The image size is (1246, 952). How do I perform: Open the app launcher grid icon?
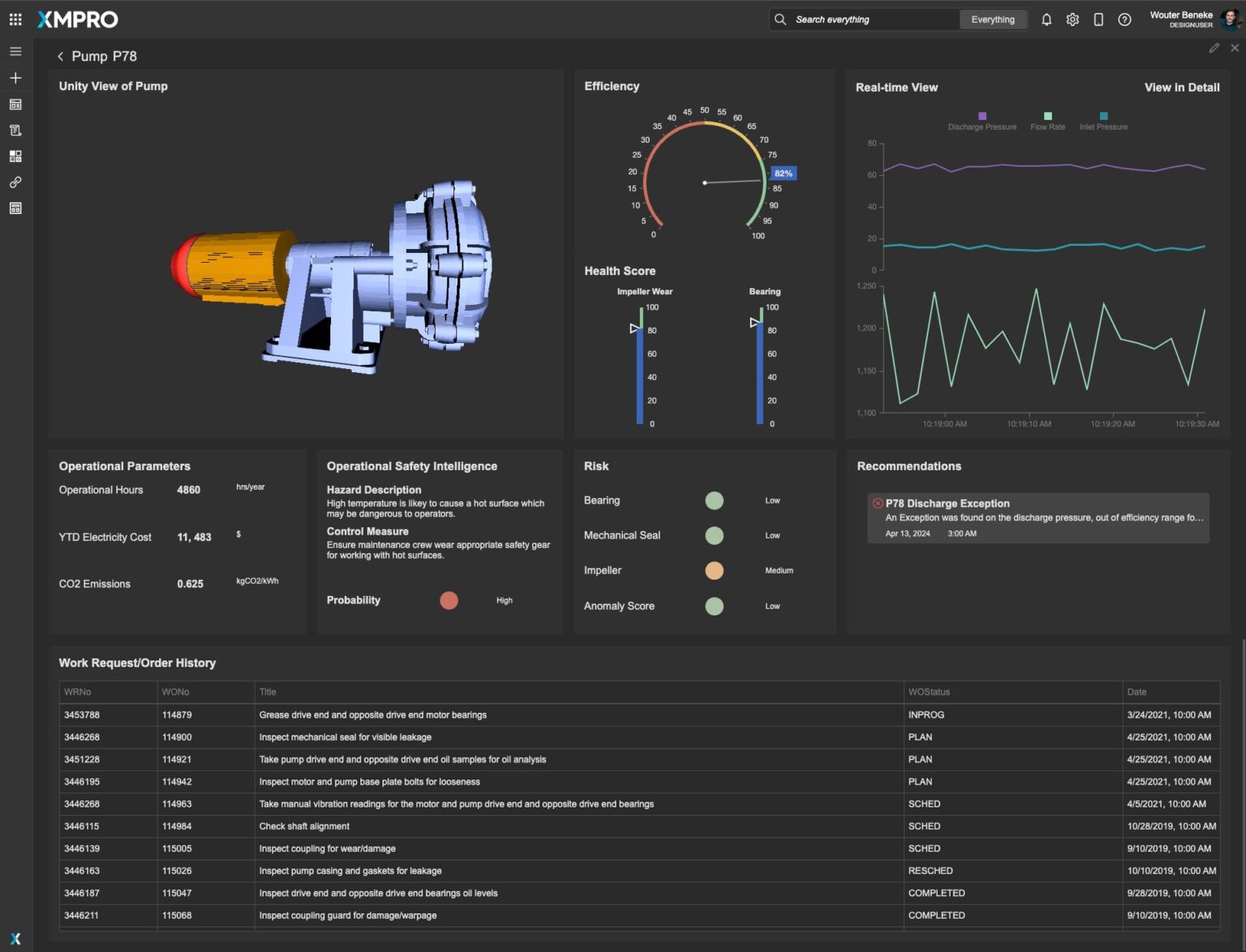(15, 19)
